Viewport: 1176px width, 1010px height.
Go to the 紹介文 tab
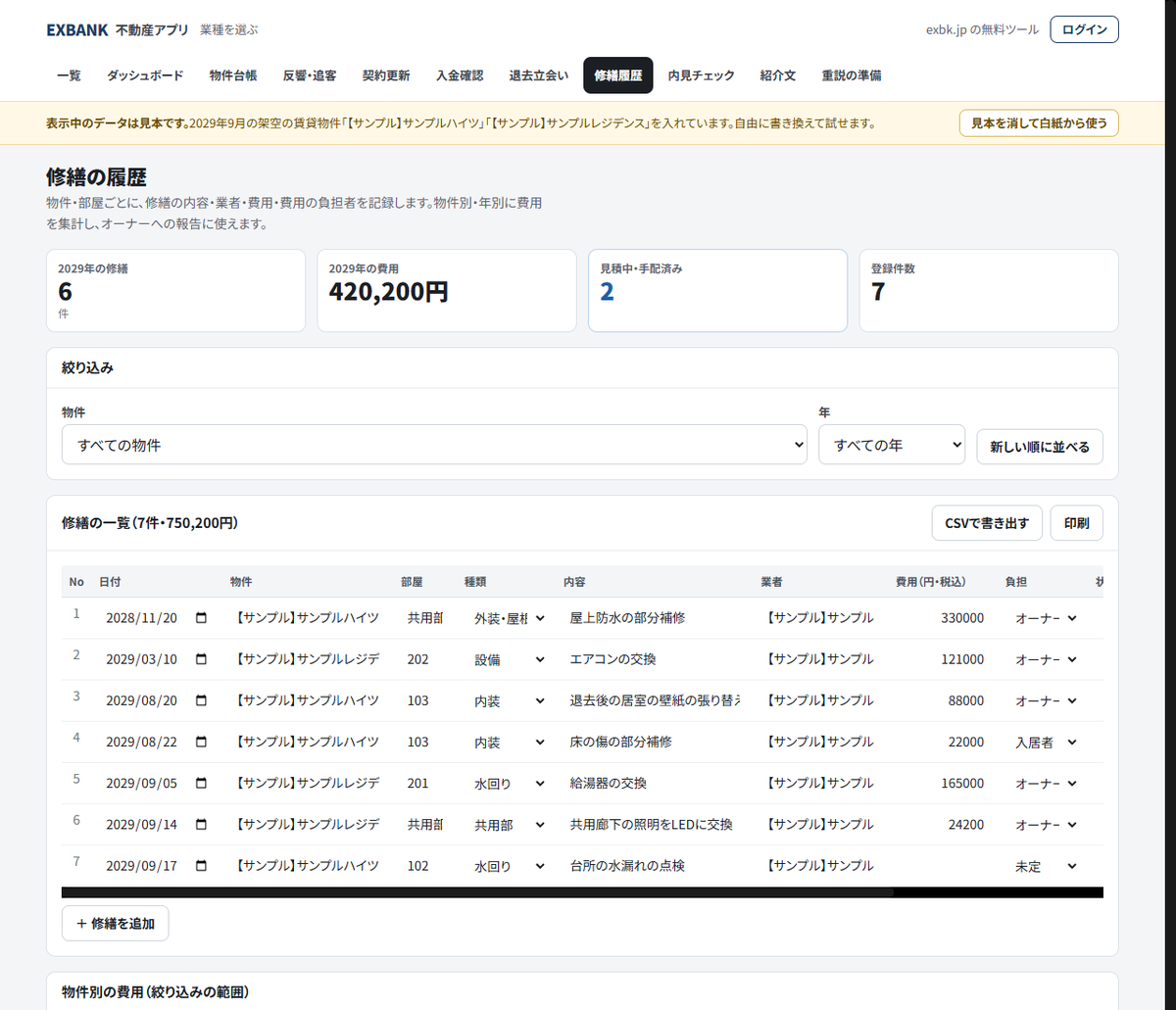click(778, 75)
